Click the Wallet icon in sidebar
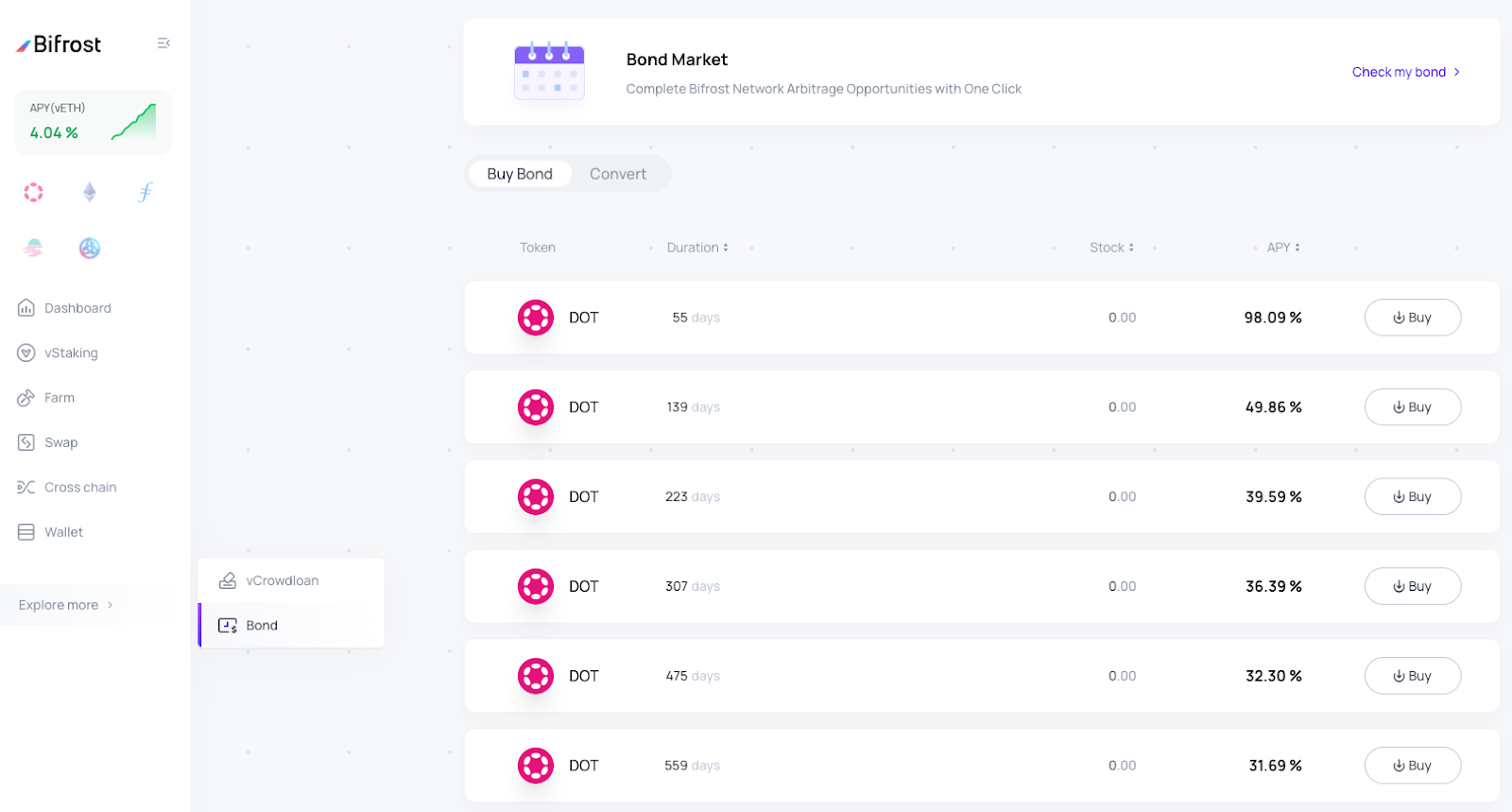The width and height of the screenshot is (1512, 812). click(x=26, y=532)
